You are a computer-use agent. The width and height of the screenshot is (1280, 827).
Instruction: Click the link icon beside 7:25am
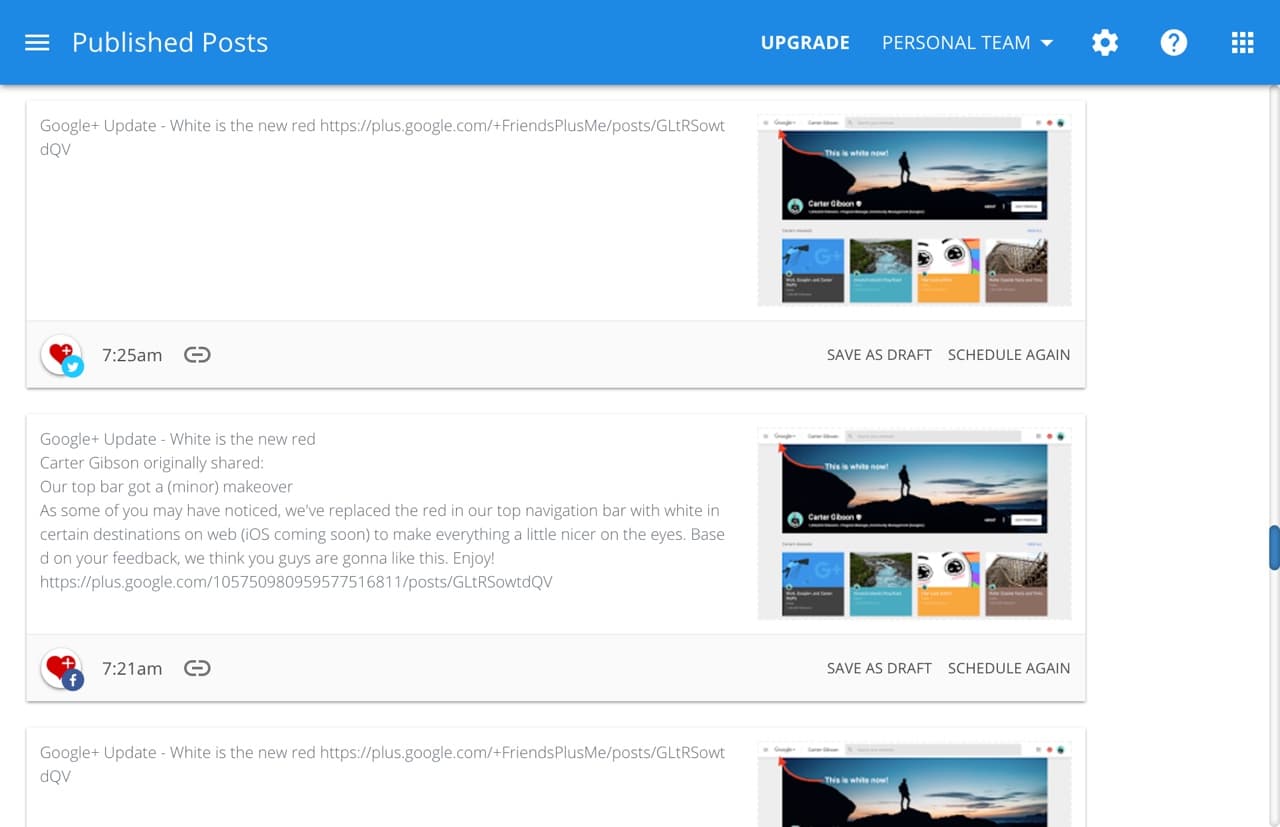(x=197, y=354)
